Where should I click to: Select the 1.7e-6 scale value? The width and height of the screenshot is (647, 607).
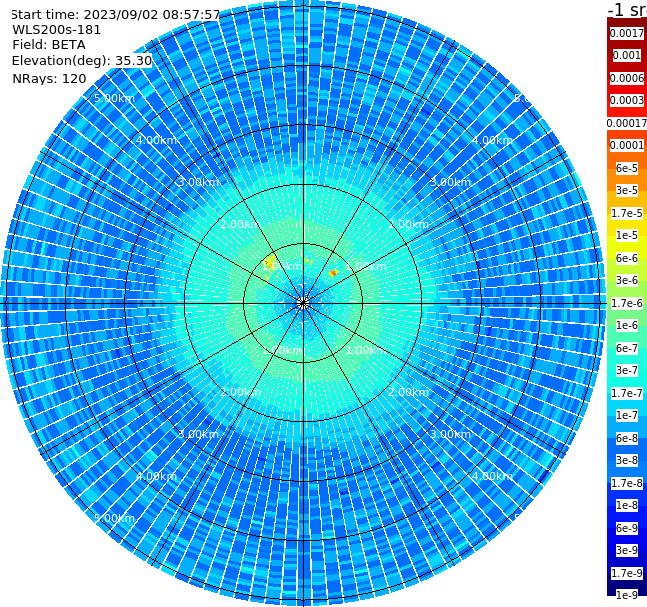pyautogui.click(x=627, y=303)
